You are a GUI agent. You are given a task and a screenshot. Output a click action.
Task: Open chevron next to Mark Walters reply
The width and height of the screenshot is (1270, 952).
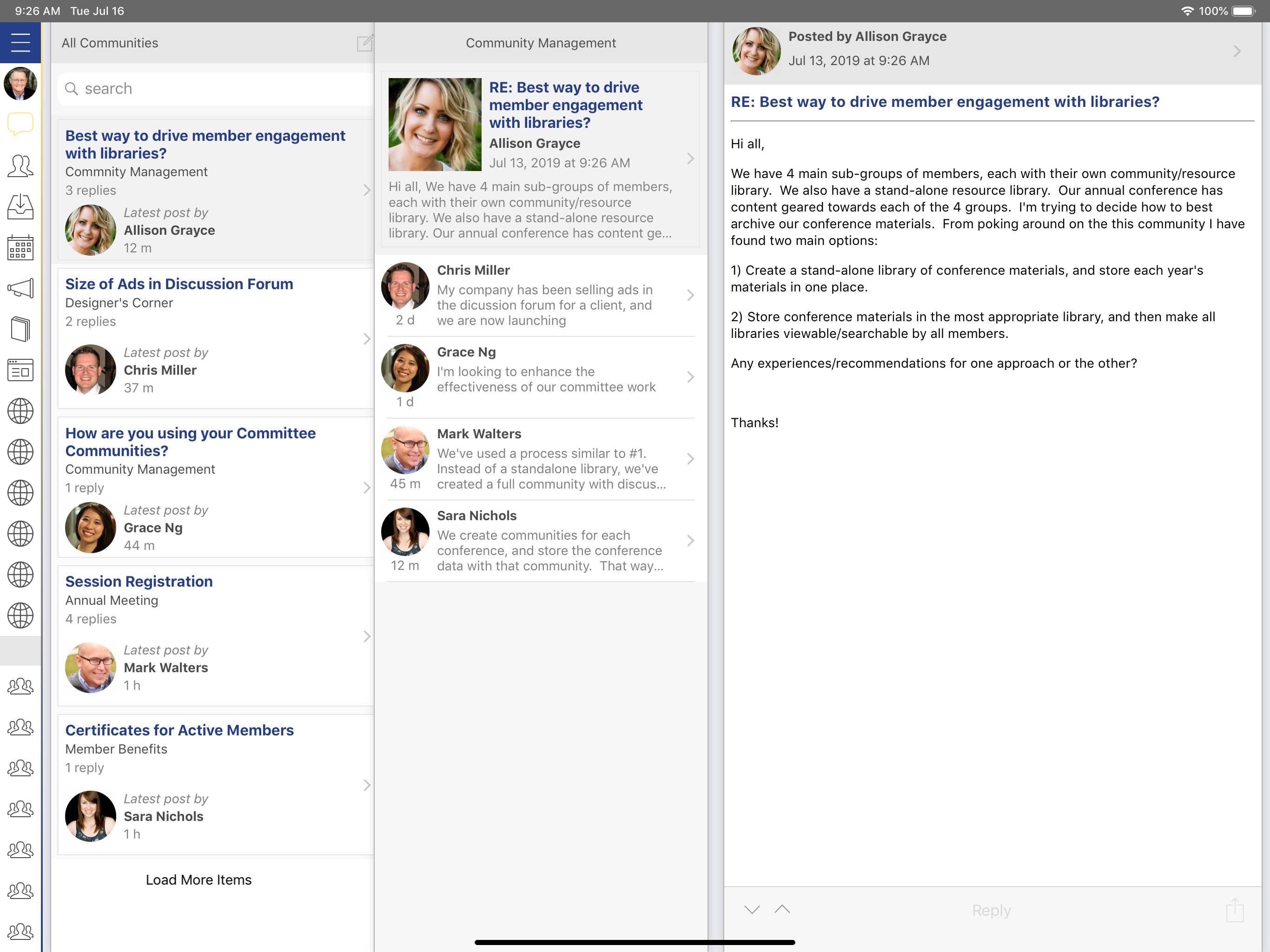(690, 459)
